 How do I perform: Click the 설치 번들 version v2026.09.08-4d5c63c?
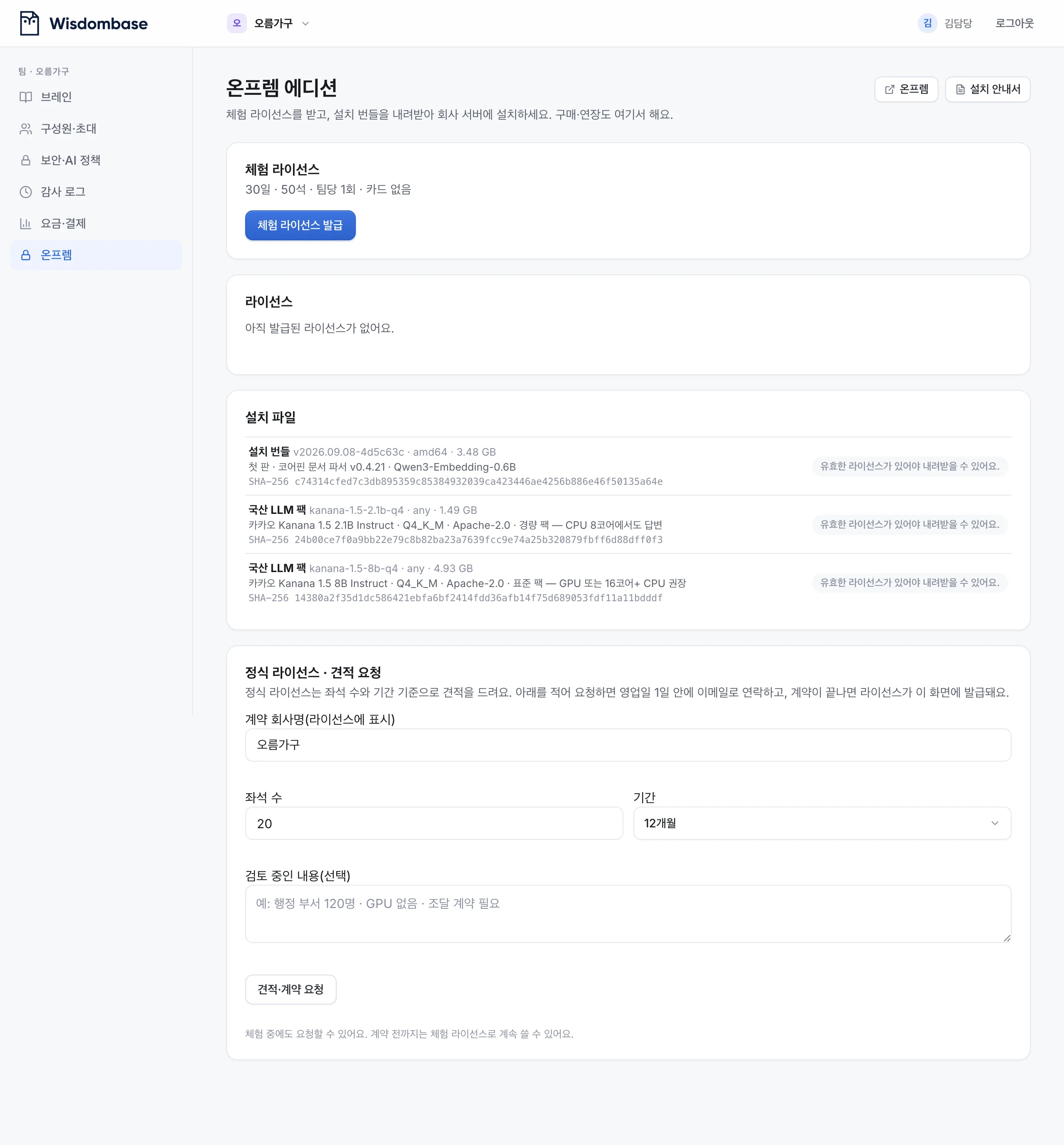(x=348, y=452)
